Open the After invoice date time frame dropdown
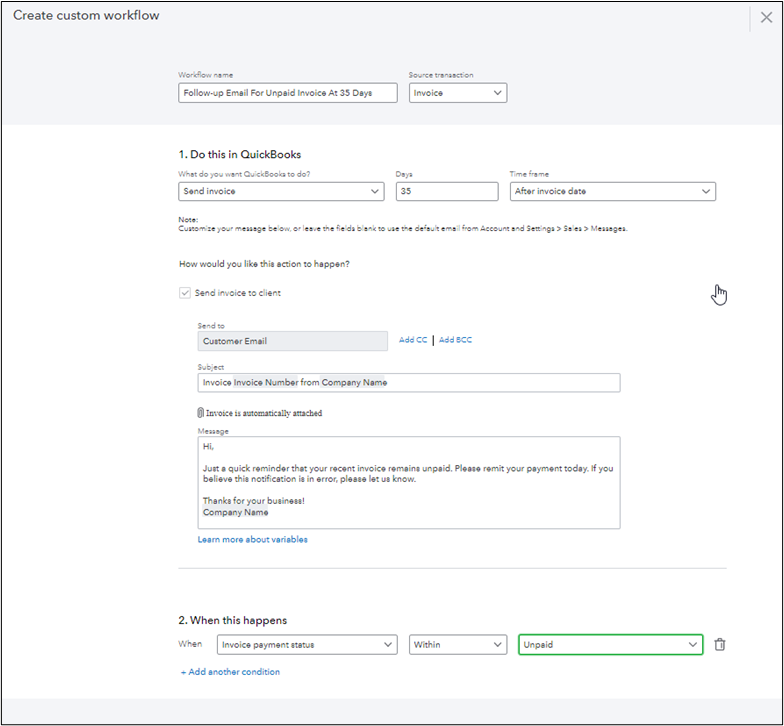Image resolution: width=784 pixels, height=726 pixels. 612,192
